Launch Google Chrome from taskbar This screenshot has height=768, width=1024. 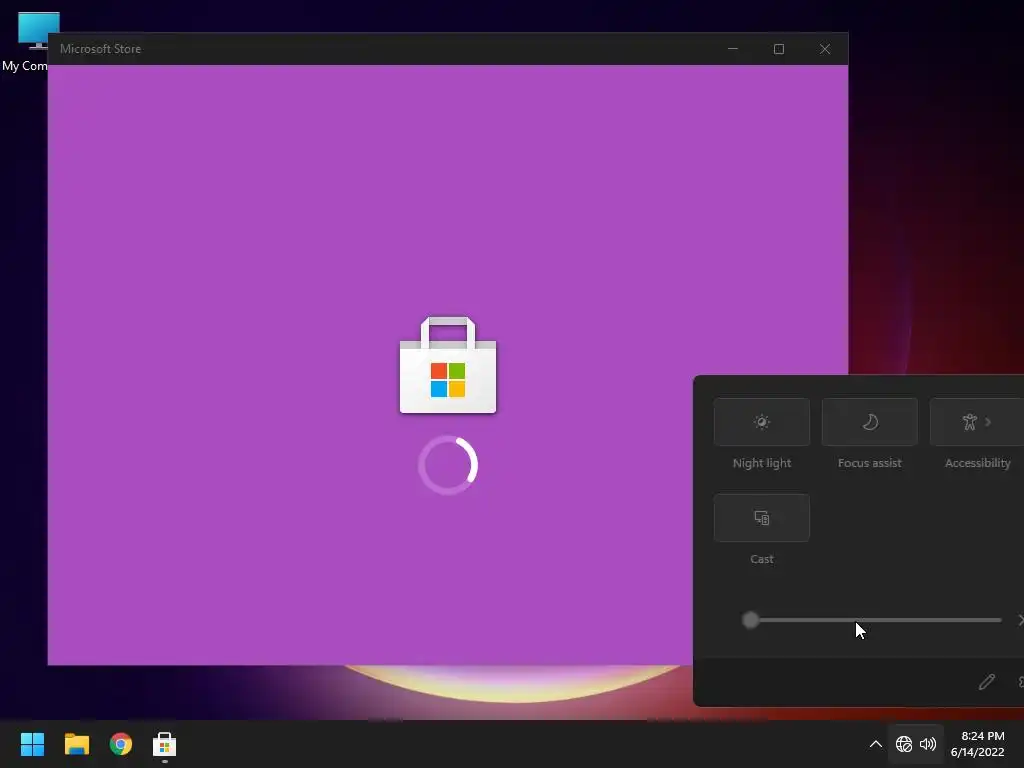pyautogui.click(x=121, y=744)
